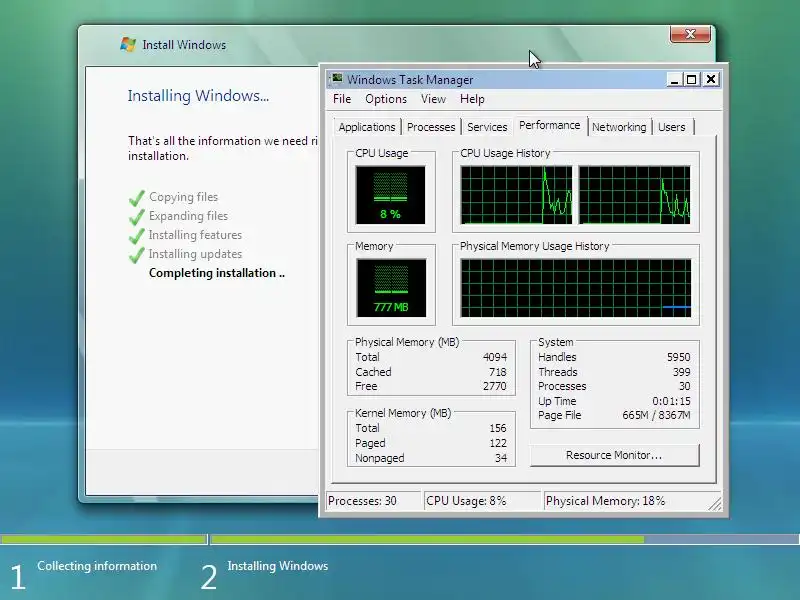800x600 pixels.
Task: Minimize the Windows Task Manager window
Action: (x=674, y=80)
